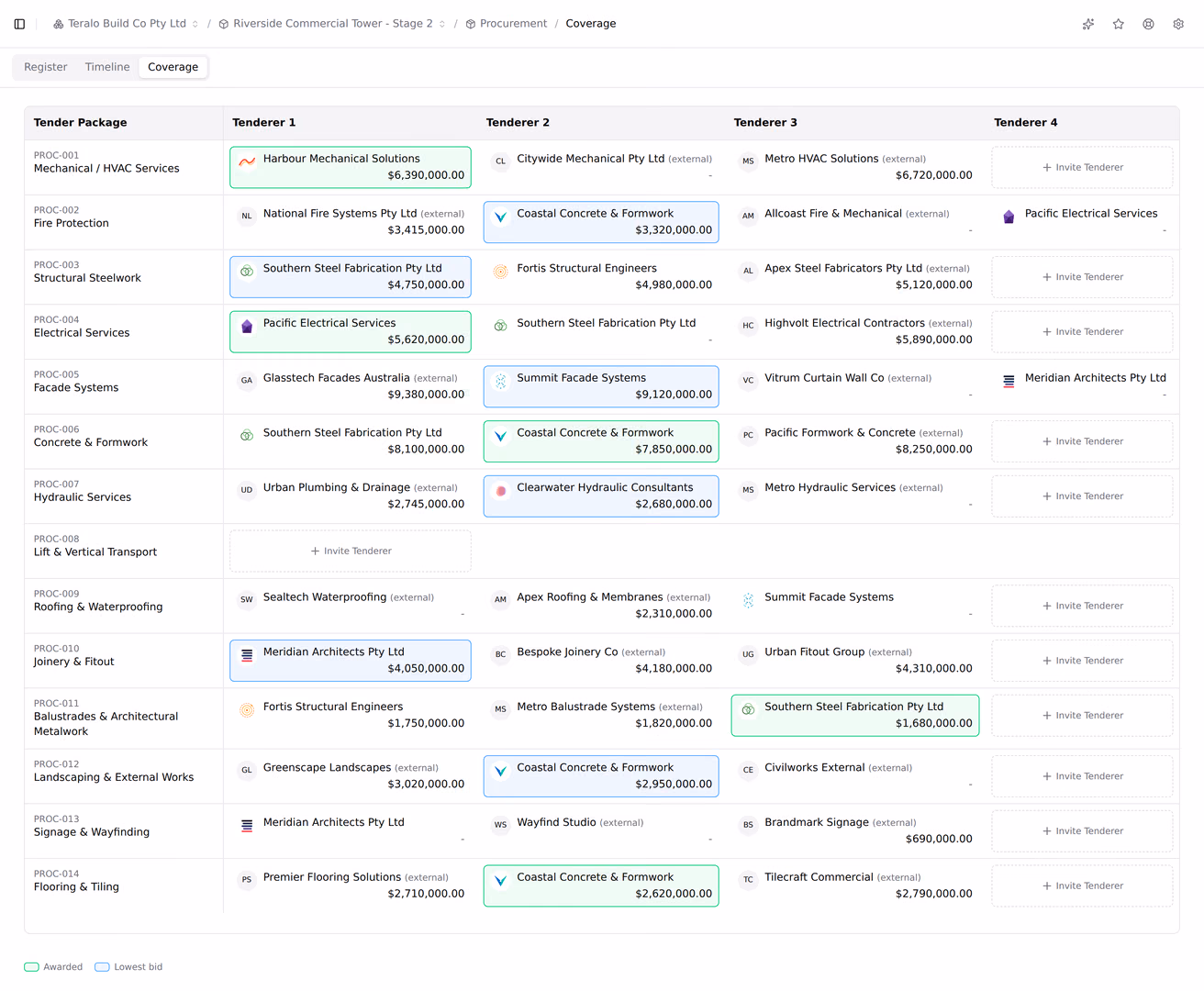The image size is (1204, 991).
Task: Click the Bespoke Joinery Co $4,180,000.00 bid
Action: click(x=601, y=661)
